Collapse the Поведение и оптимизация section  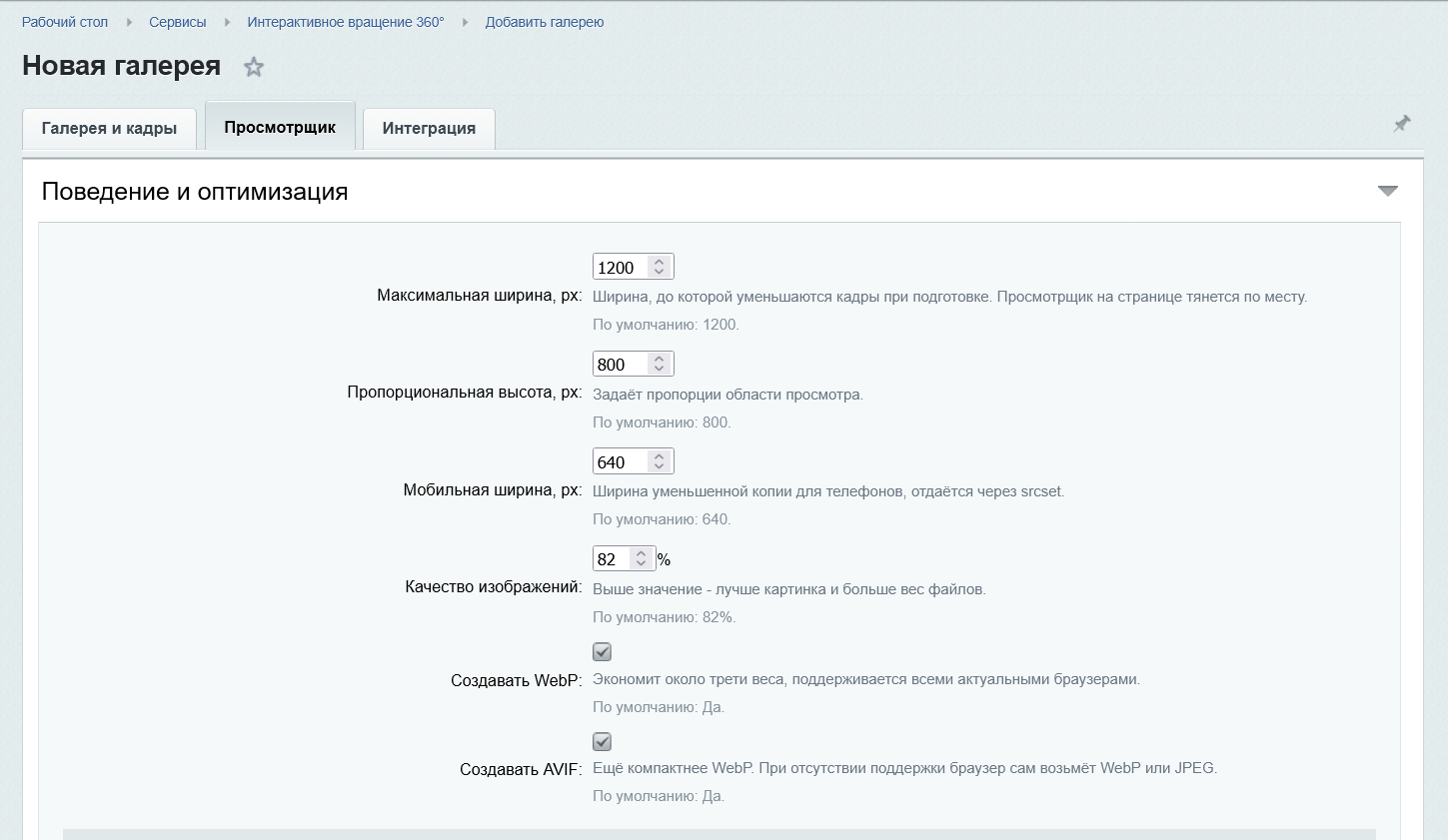pyautogui.click(x=1388, y=191)
